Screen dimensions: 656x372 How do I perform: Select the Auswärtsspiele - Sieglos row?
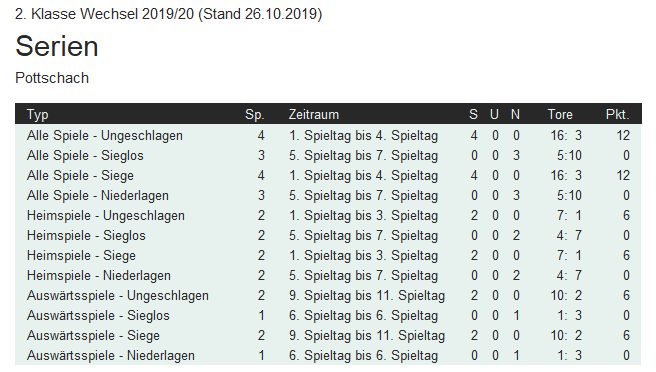[x=328, y=315]
